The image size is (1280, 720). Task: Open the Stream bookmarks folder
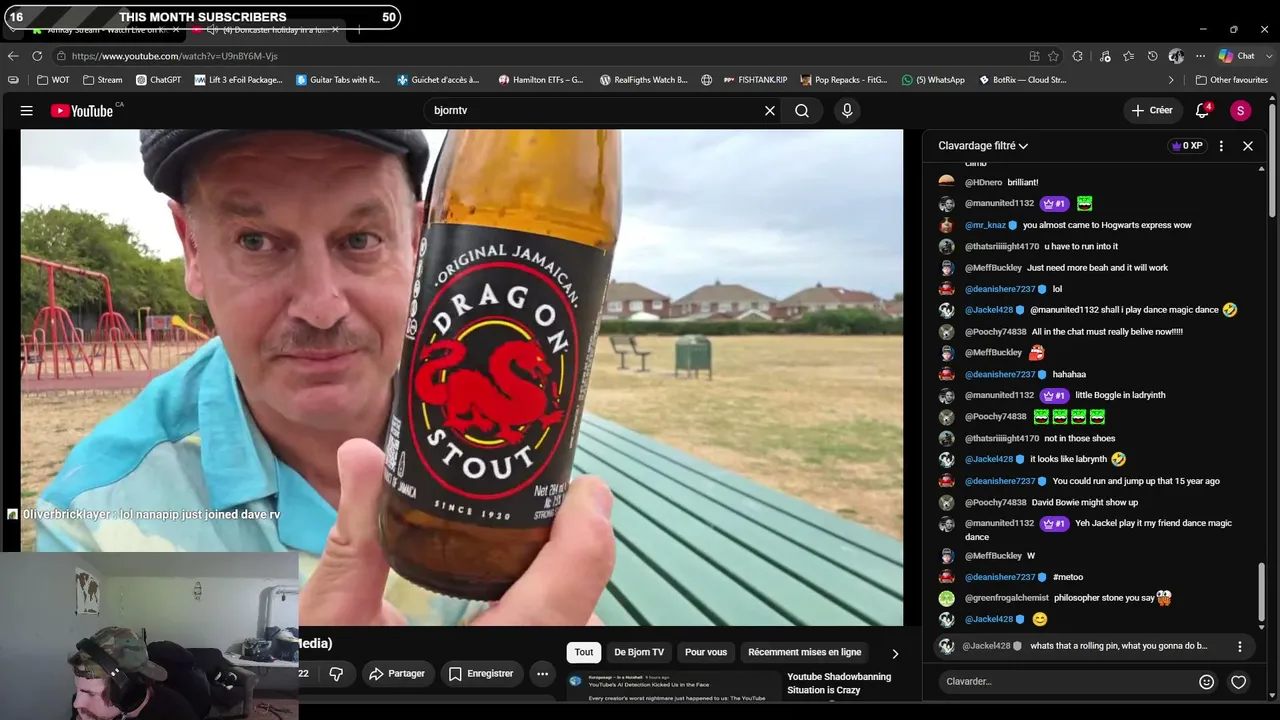click(103, 80)
